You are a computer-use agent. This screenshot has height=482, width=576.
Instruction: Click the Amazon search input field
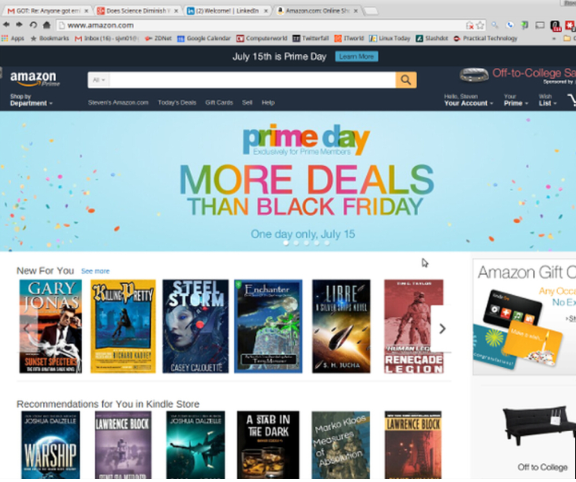click(x=252, y=80)
